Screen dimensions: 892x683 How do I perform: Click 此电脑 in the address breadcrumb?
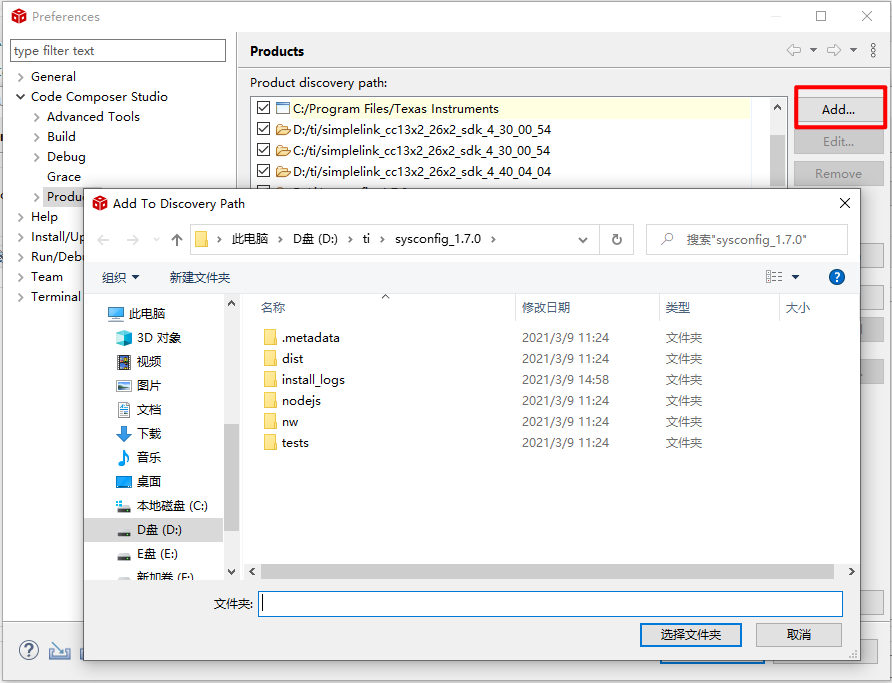pyautogui.click(x=250, y=239)
